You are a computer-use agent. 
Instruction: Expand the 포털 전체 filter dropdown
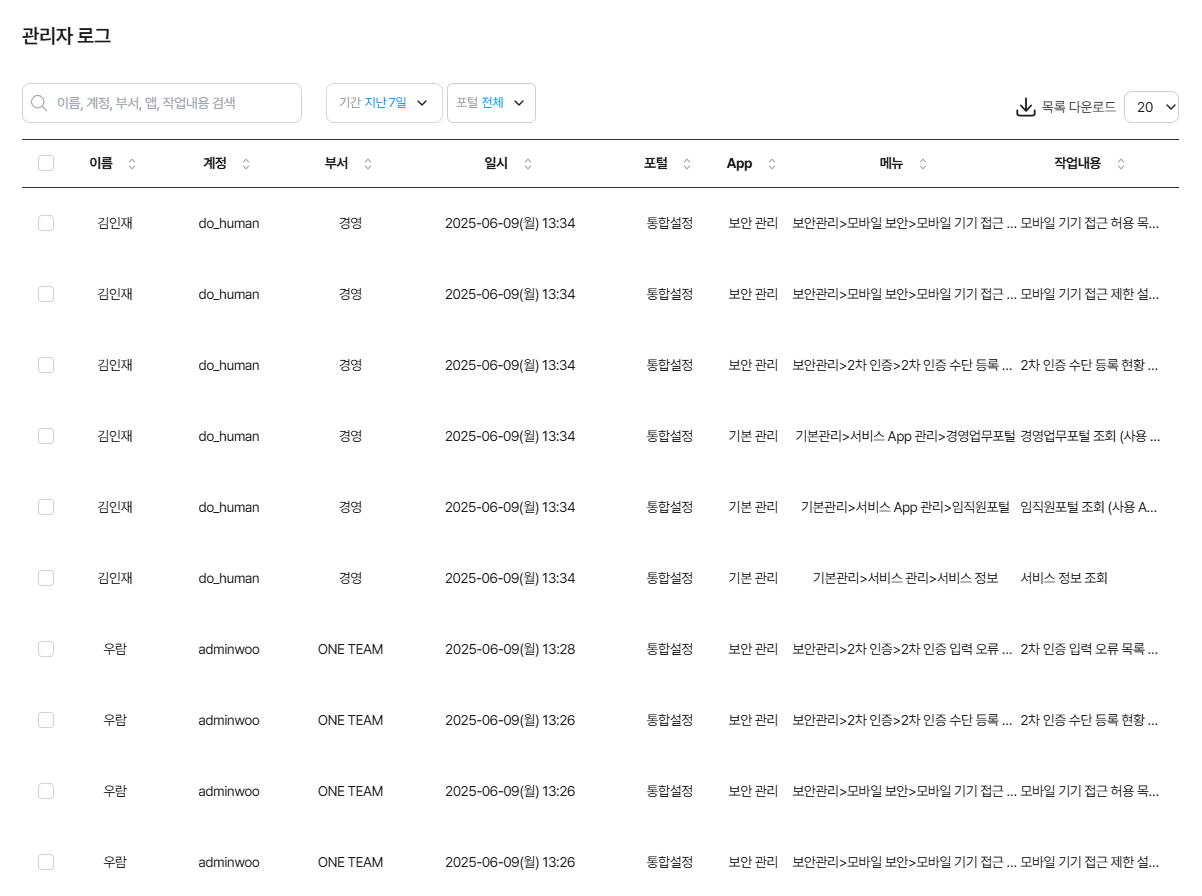491,103
